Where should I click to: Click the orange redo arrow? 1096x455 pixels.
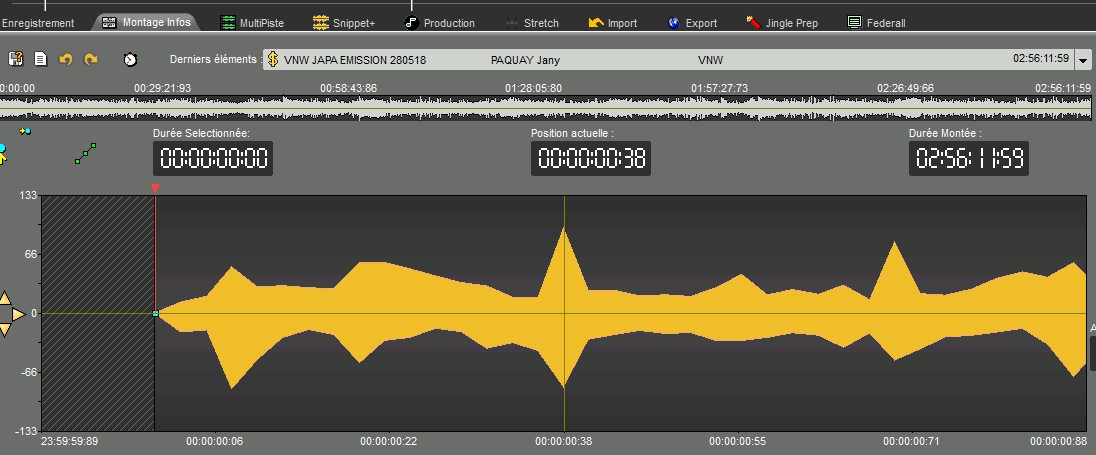91,60
